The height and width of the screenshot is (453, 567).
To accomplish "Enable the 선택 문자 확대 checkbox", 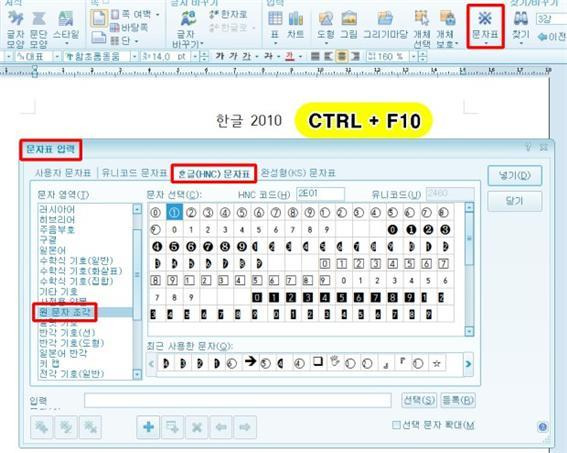I will (396, 425).
